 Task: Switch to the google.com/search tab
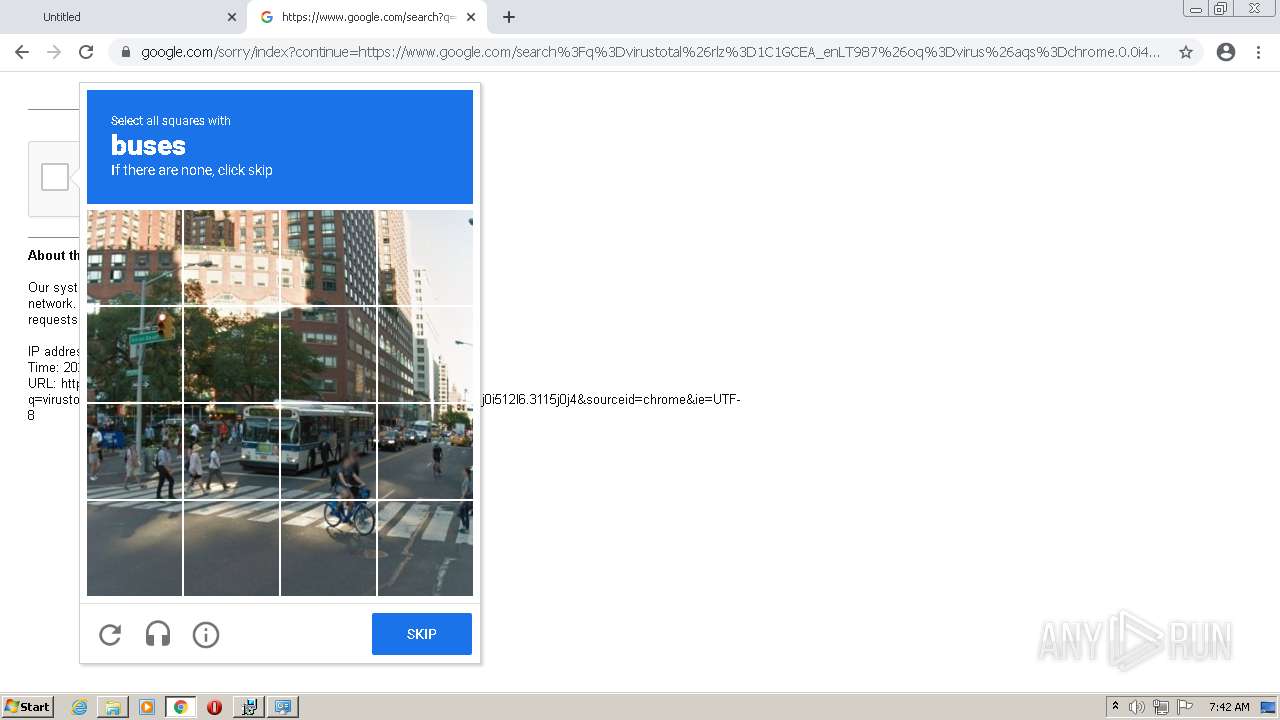click(367, 17)
